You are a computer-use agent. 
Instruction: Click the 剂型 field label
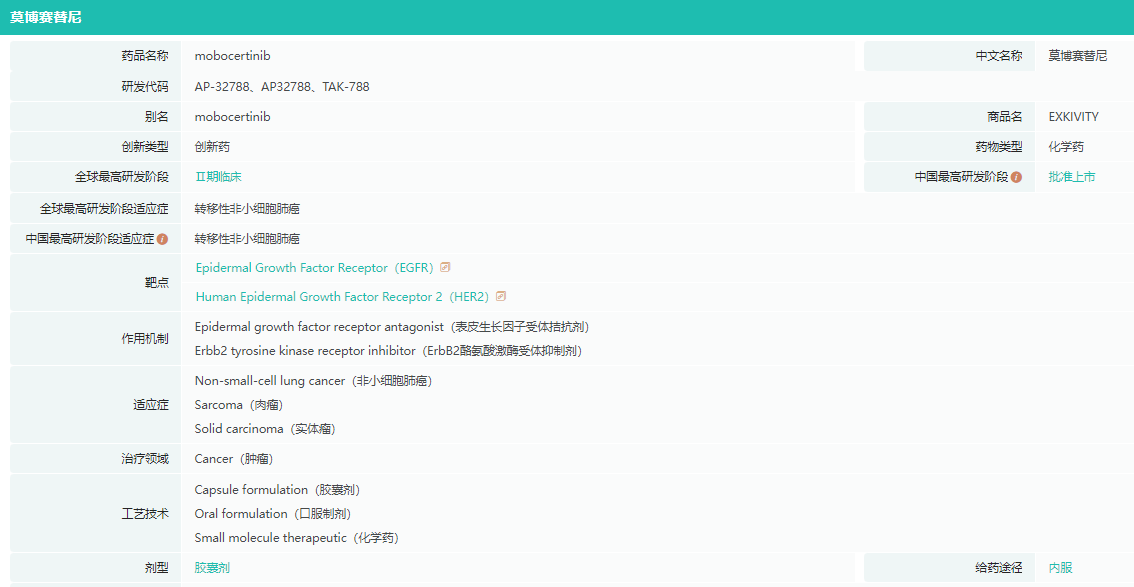pyautogui.click(x=156, y=568)
